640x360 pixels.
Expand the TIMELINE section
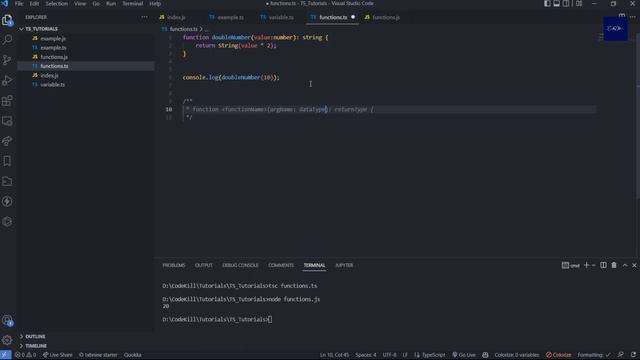pos(36,346)
